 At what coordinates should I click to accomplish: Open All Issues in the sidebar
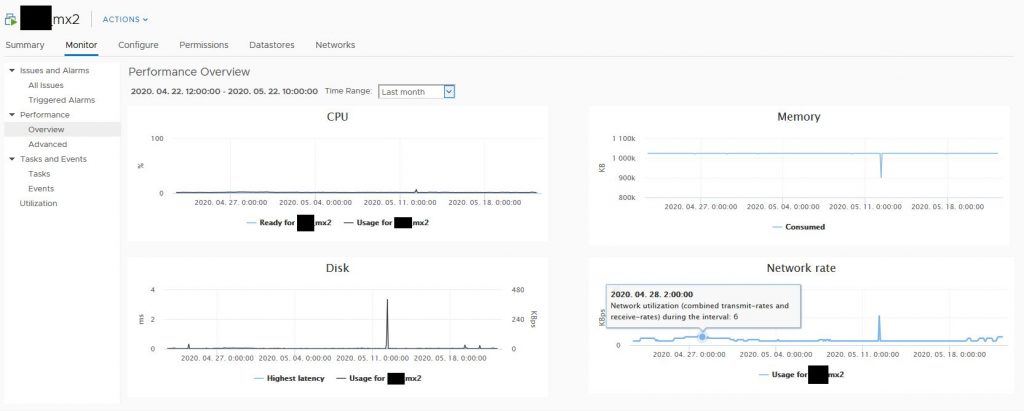tap(46, 86)
